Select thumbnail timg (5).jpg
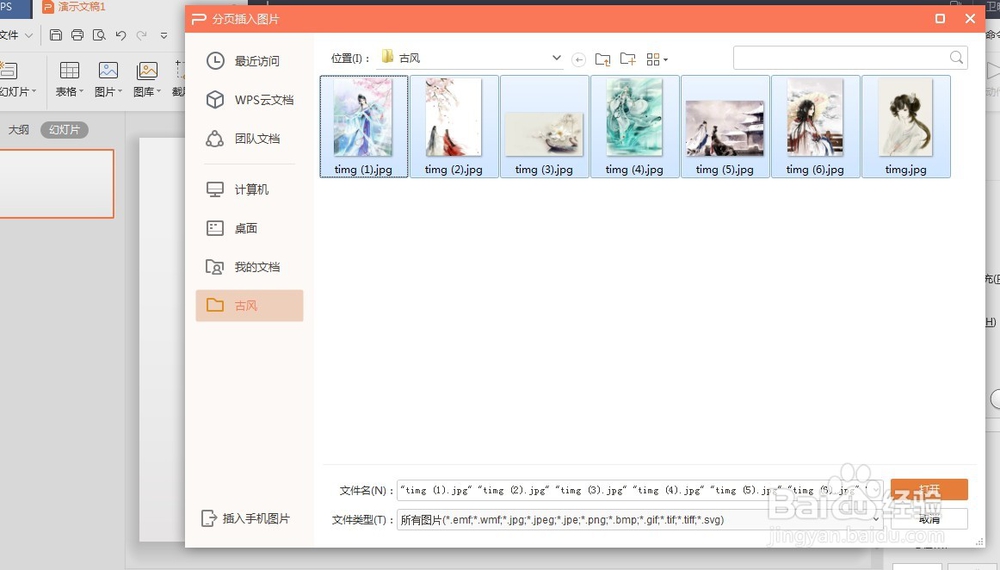This screenshot has width=1000, height=570. coord(725,126)
